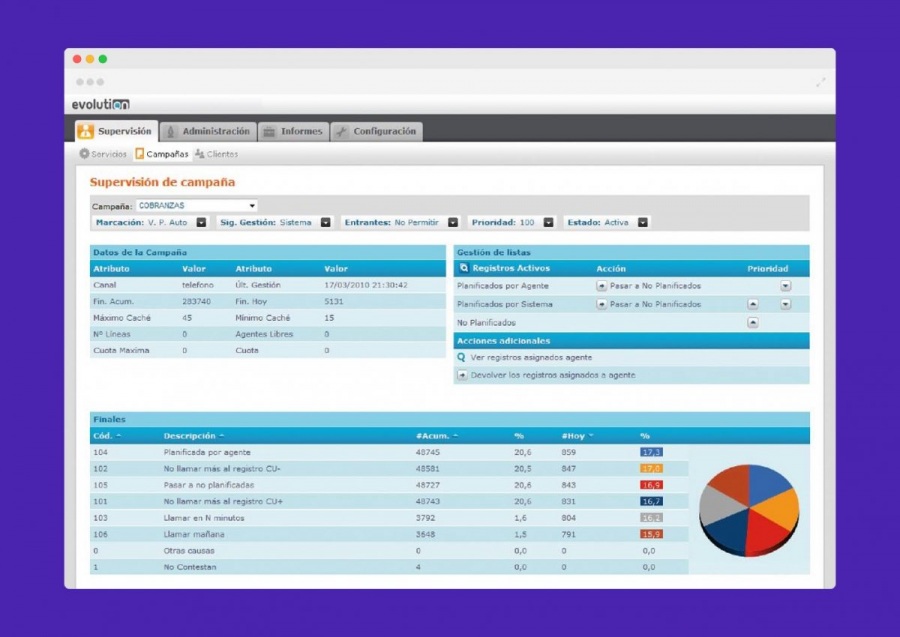Select the Campañas sub-tab
This screenshot has width=900, height=637.
coord(161,154)
